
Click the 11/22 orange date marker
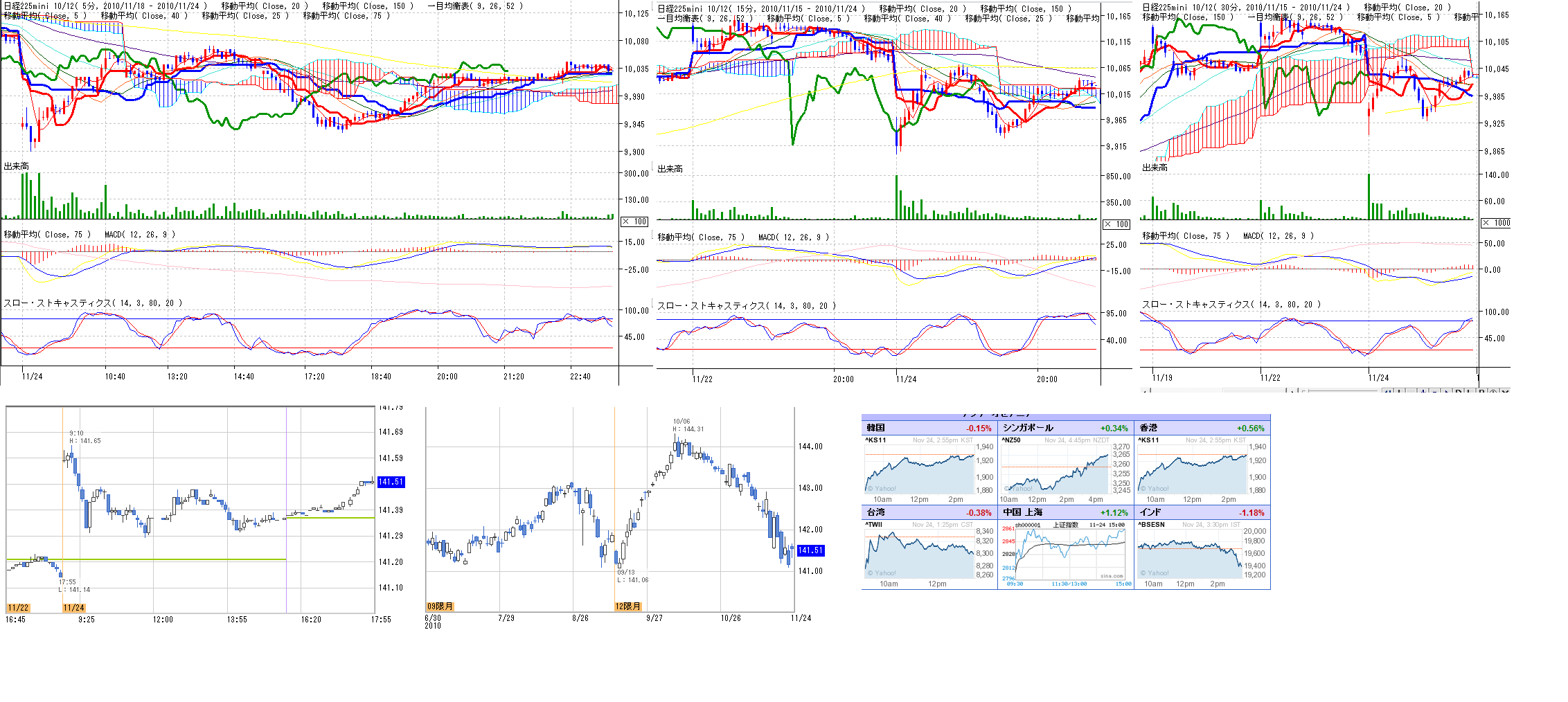(x=18, y=608)
